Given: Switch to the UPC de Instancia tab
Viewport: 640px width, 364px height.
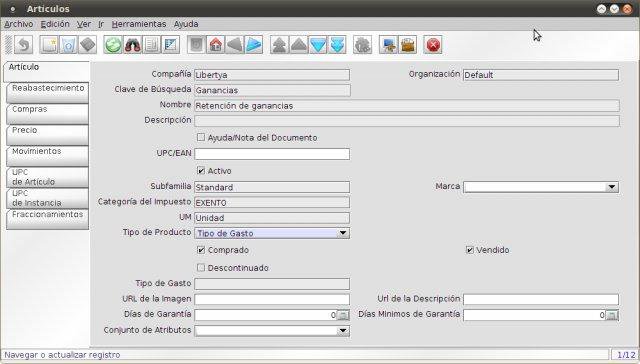Looking at the screenshot, I should pyautogui.click(x=48, y=198).
